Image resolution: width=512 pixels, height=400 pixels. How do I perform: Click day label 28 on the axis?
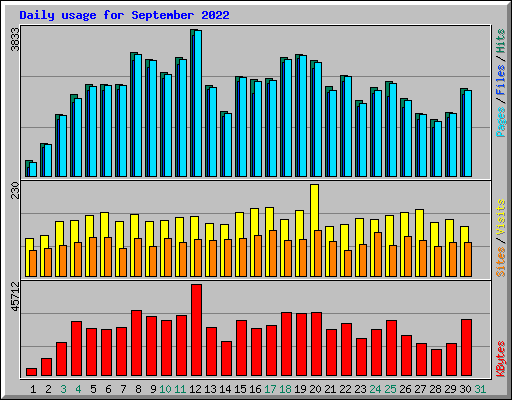(x=435, y=389)
